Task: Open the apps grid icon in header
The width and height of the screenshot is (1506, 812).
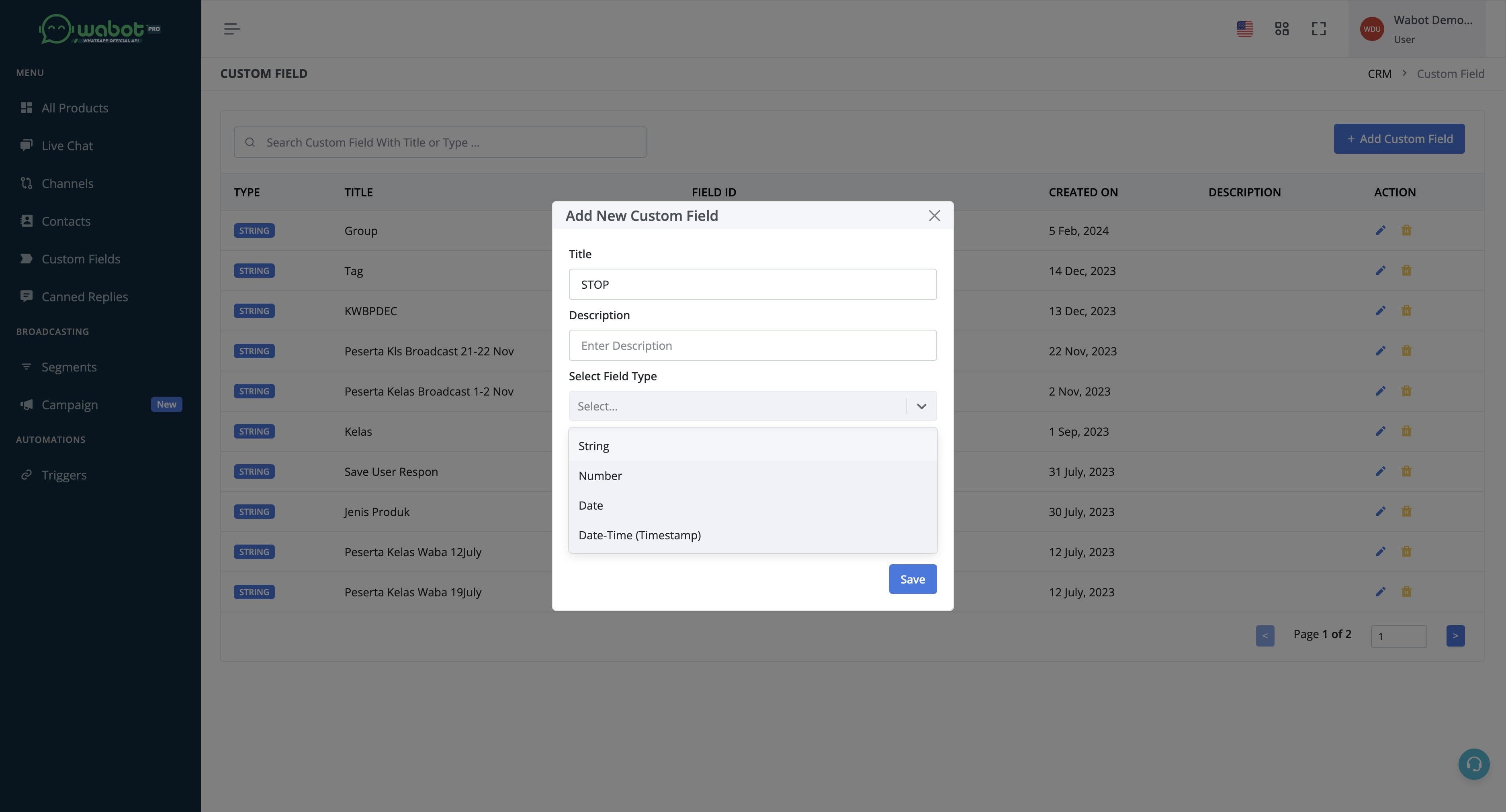Action: click(1281, 29)
